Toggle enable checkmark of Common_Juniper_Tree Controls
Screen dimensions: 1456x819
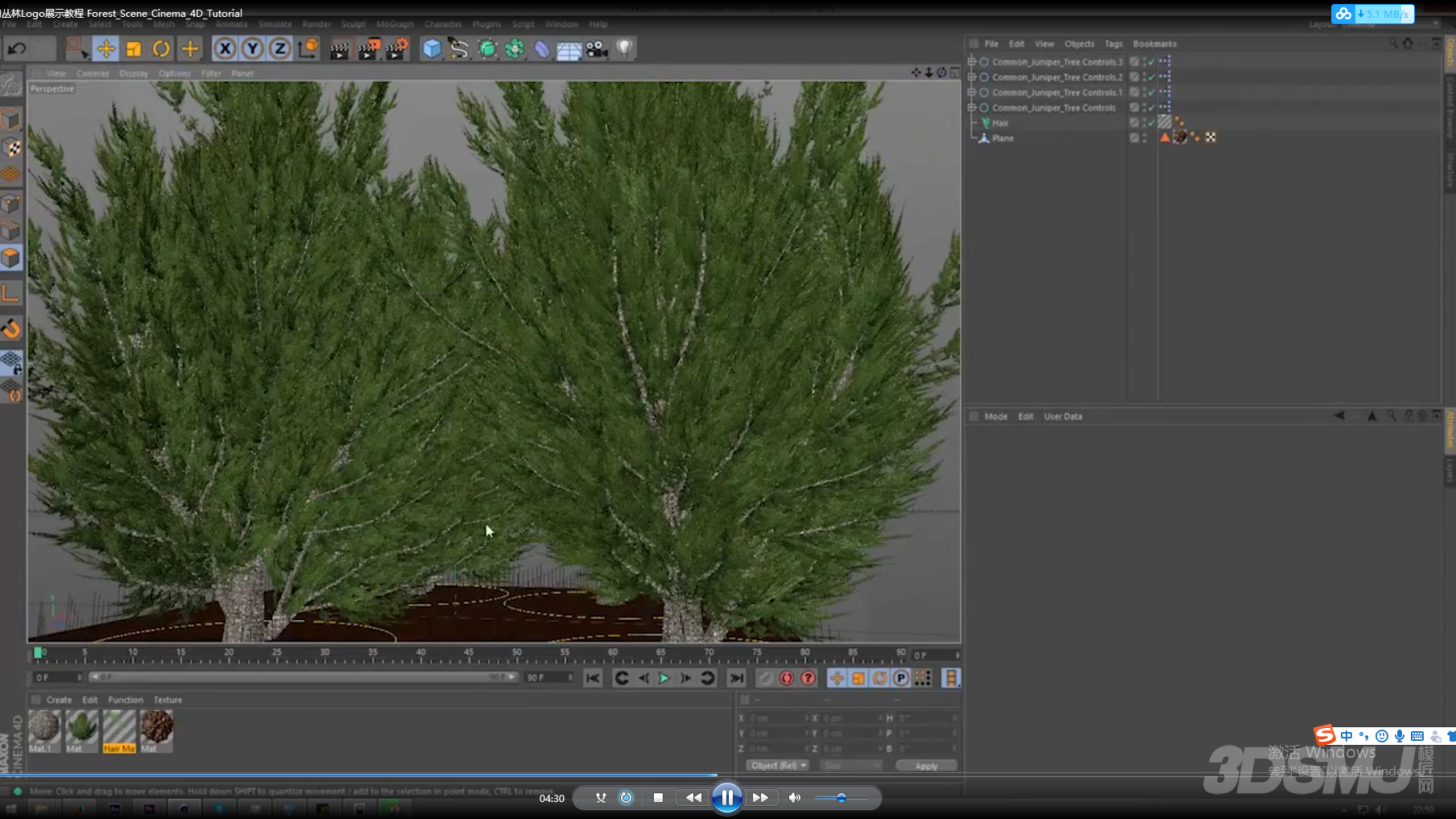pos(1152,108)
